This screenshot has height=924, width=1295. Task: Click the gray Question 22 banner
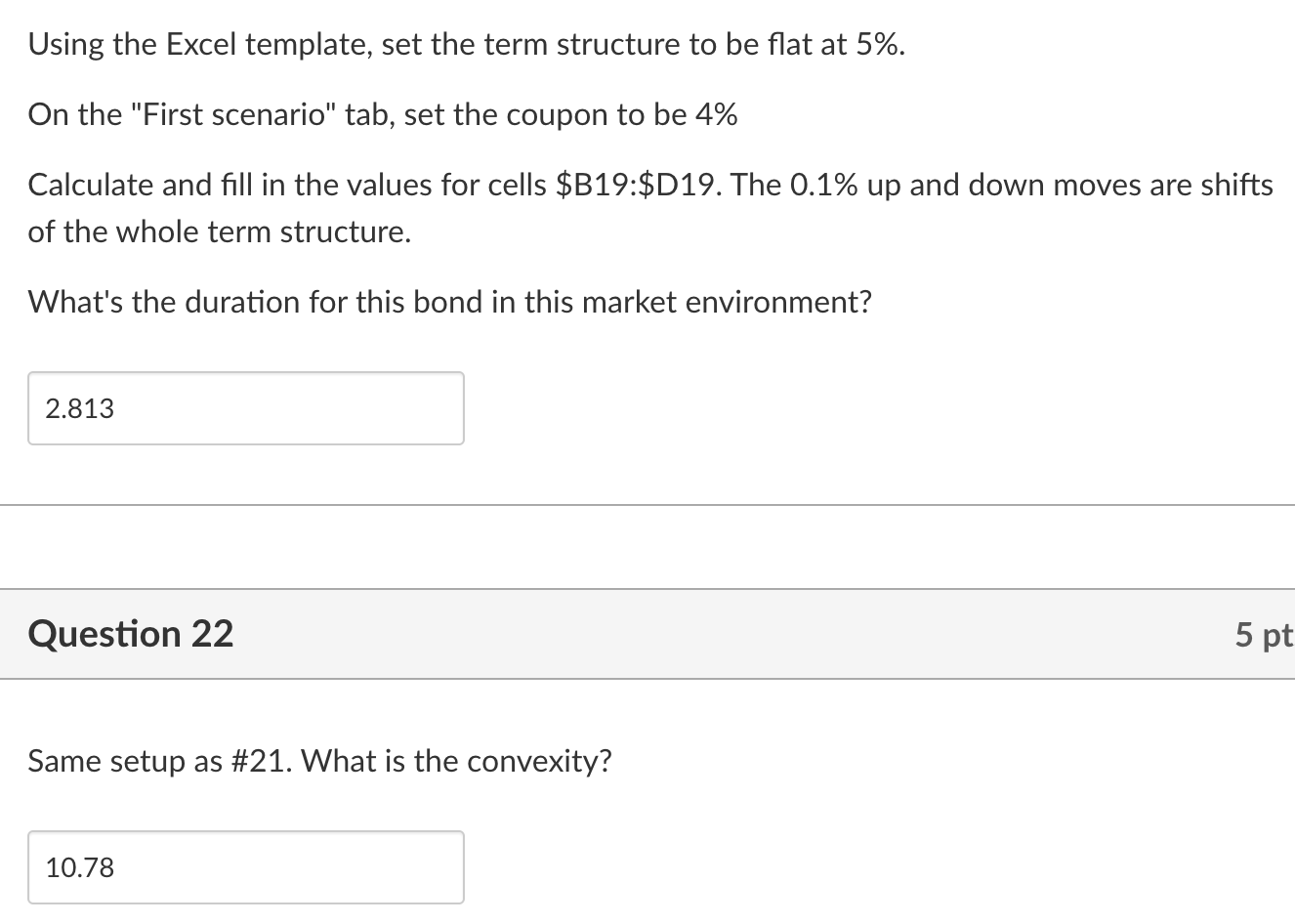click(647, 634)
